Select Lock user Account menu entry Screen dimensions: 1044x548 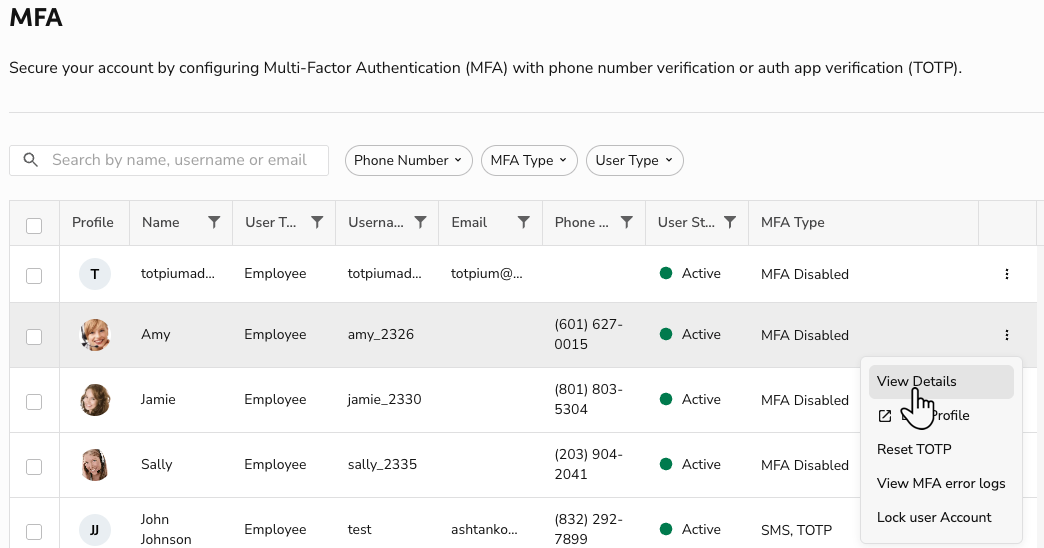(934, 517)
